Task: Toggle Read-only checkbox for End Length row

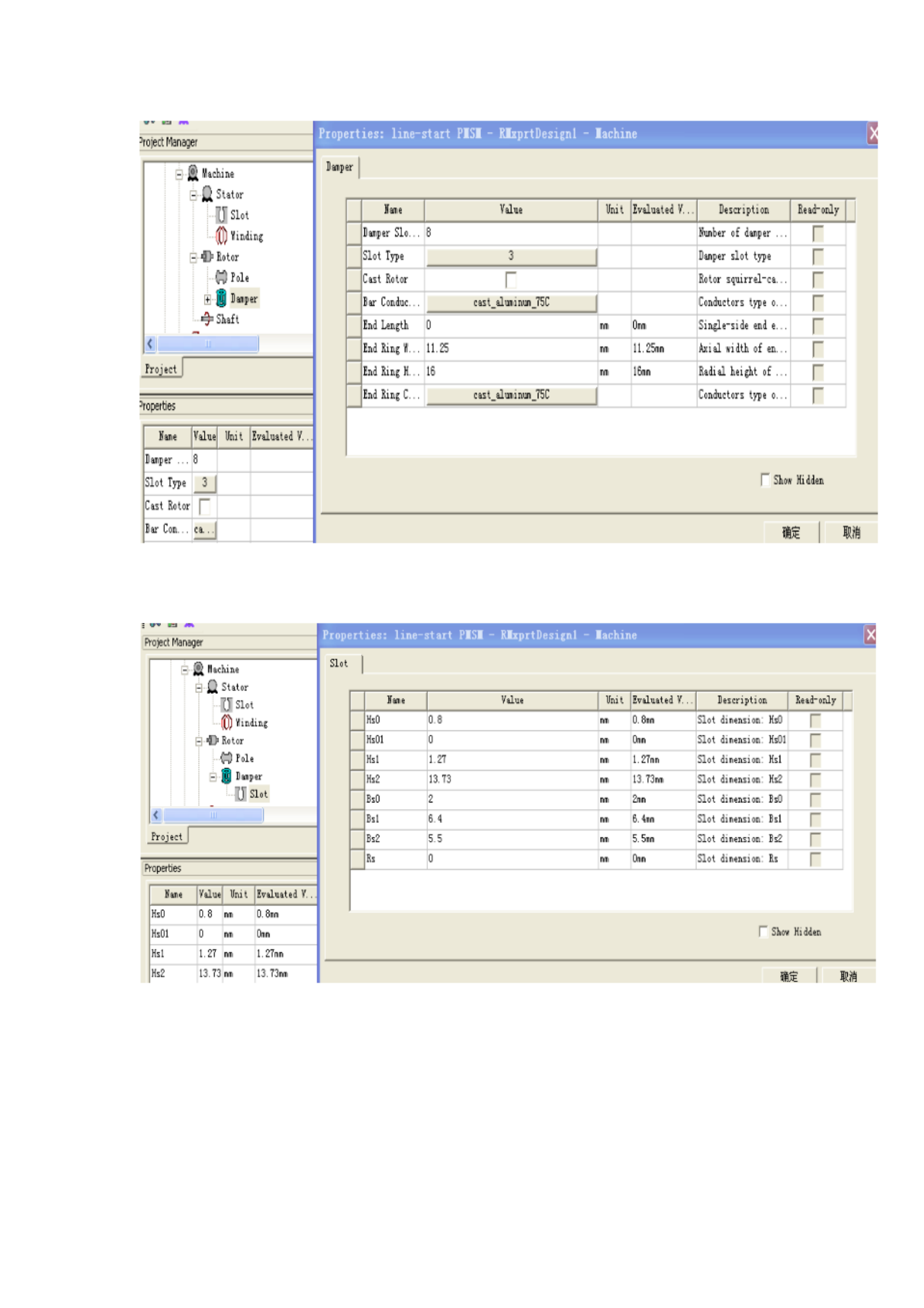Action: pos(818,326)
